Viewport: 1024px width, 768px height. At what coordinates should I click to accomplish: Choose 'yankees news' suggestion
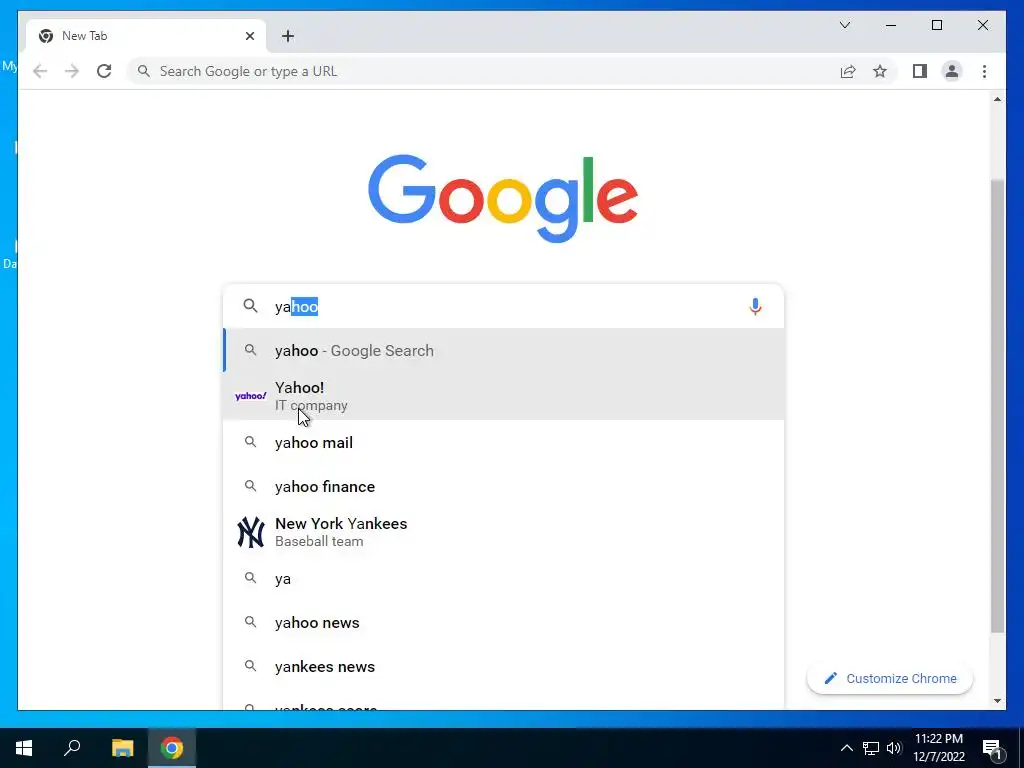[x=504, y=667]
